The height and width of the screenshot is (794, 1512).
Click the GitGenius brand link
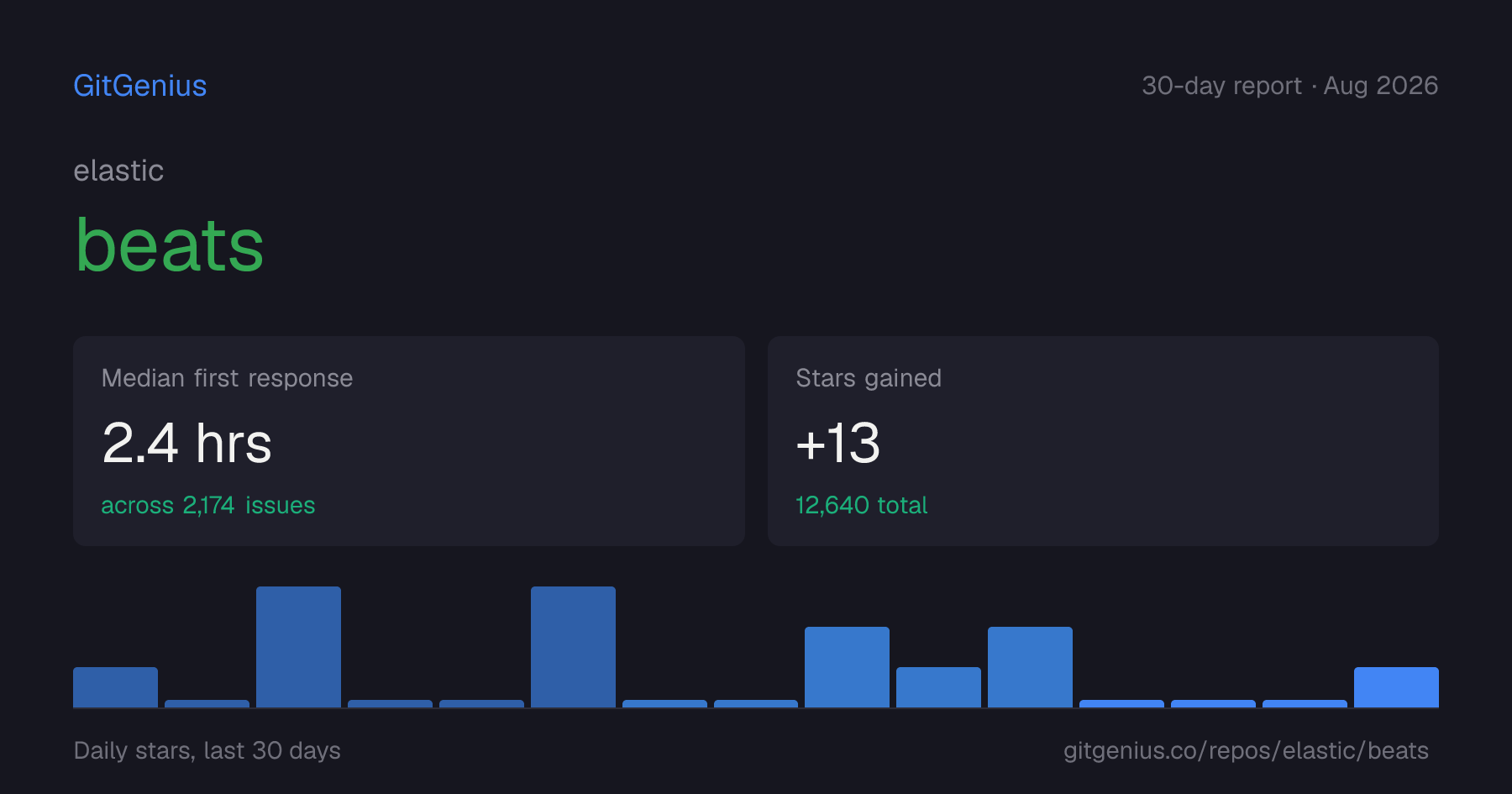pyautogui.click(x=140, y=86)
